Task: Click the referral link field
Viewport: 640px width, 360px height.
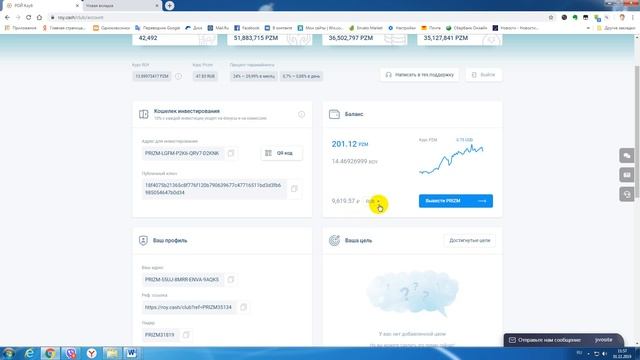Action: click(x=188, y=307)
